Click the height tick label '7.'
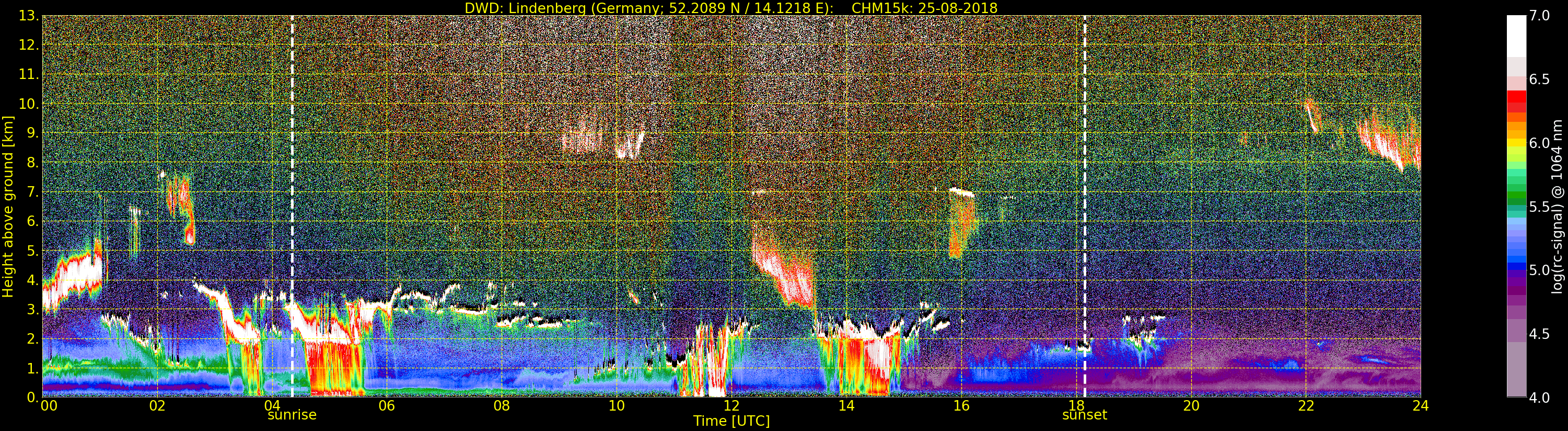 coord(32,192)
